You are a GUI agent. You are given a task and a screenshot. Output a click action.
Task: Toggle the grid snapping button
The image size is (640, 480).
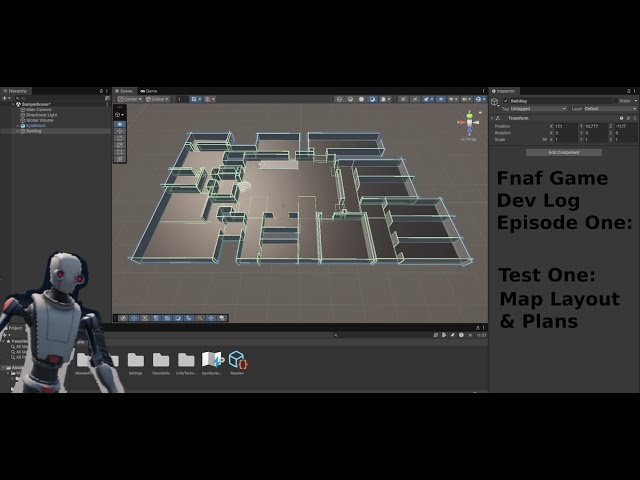click(196, 99)
